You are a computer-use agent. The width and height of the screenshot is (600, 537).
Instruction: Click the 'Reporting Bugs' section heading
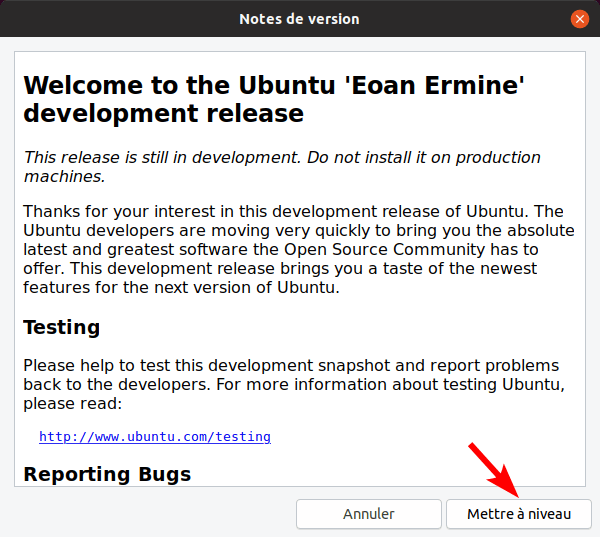tap(107, 473)
